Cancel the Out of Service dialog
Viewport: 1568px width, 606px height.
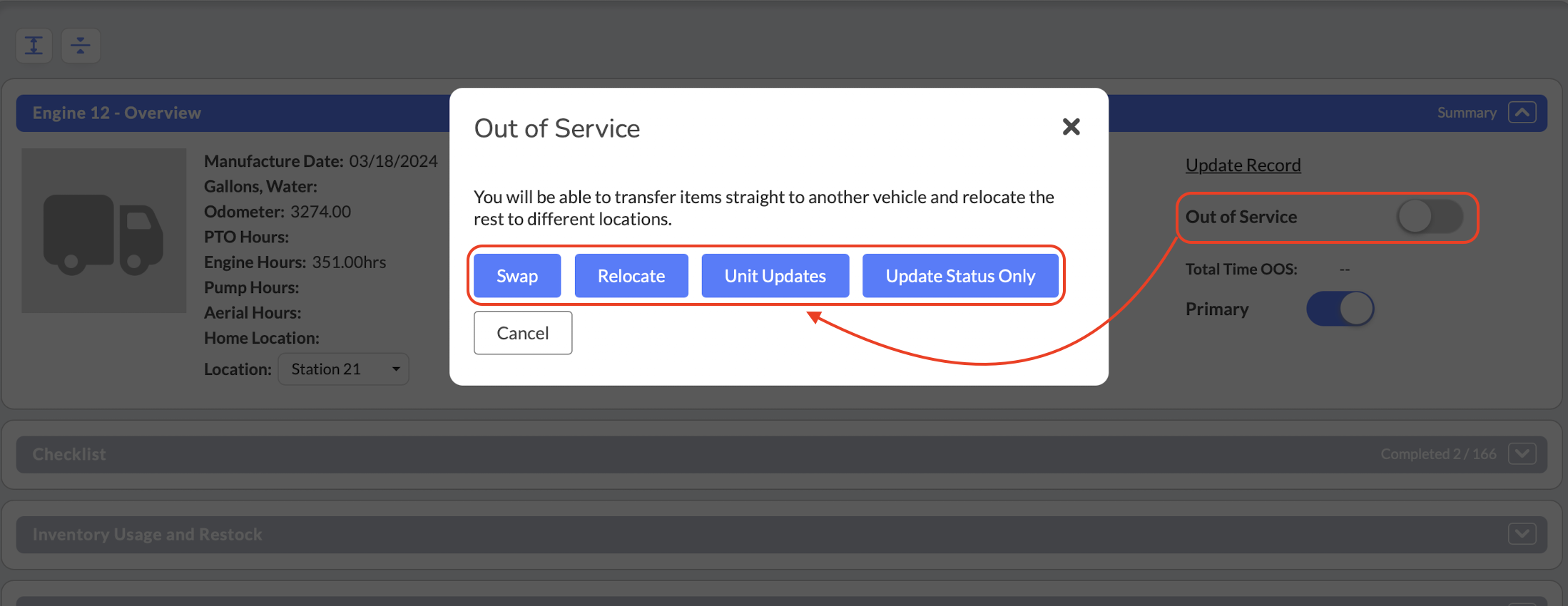(522, 333)
